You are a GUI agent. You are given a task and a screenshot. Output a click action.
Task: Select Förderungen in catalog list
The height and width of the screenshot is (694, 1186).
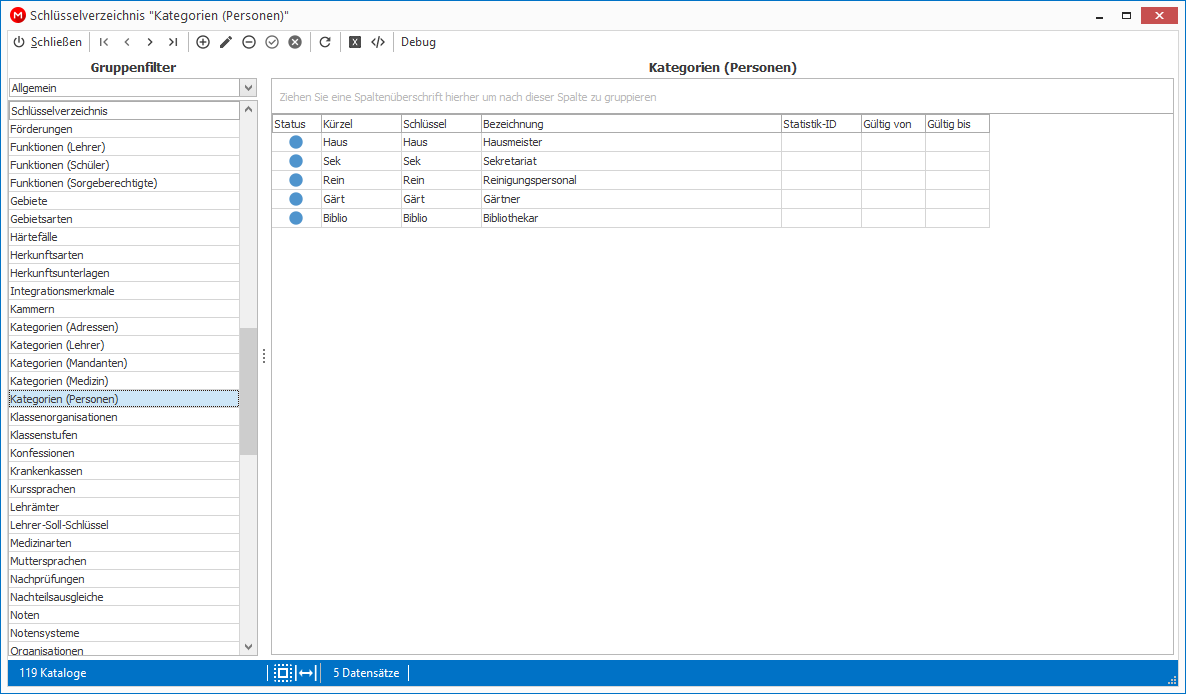[124, 129]
